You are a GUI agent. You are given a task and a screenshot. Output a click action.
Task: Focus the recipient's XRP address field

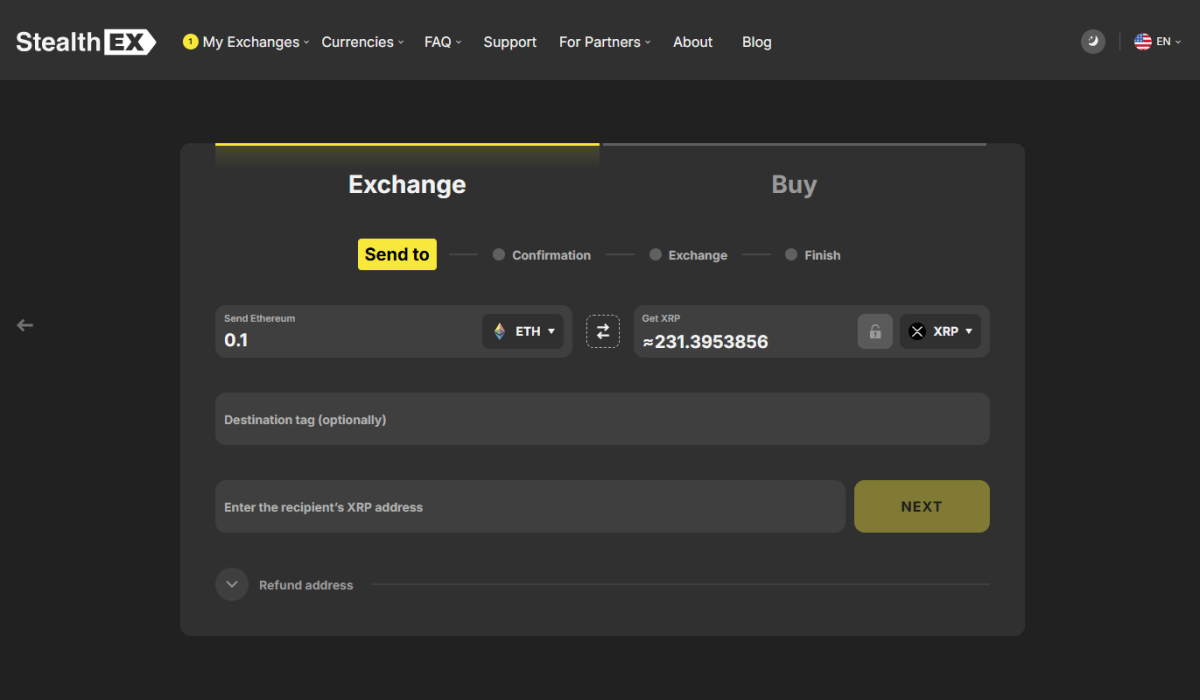530,507
